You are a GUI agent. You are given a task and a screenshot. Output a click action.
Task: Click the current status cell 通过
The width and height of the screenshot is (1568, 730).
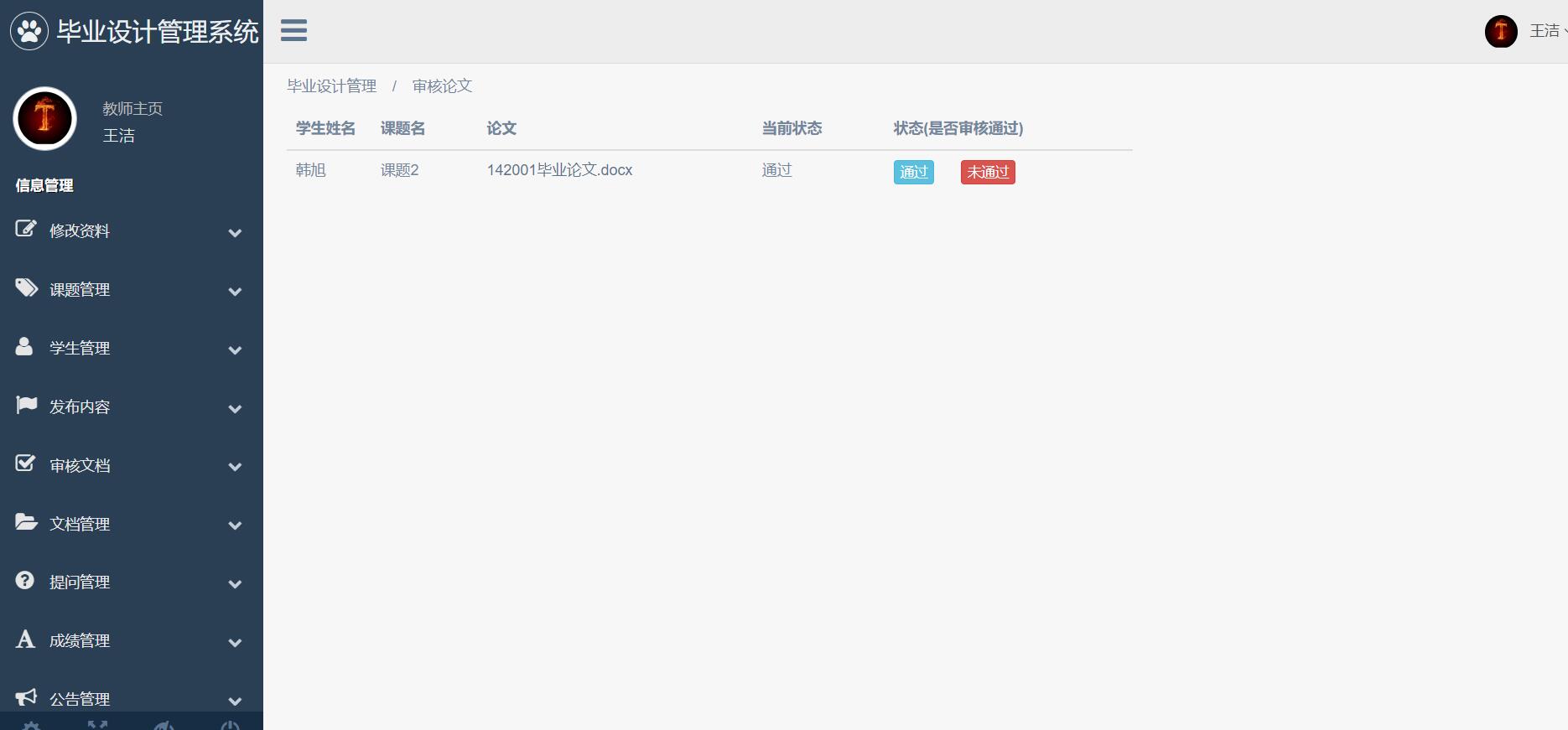[776, 170]
